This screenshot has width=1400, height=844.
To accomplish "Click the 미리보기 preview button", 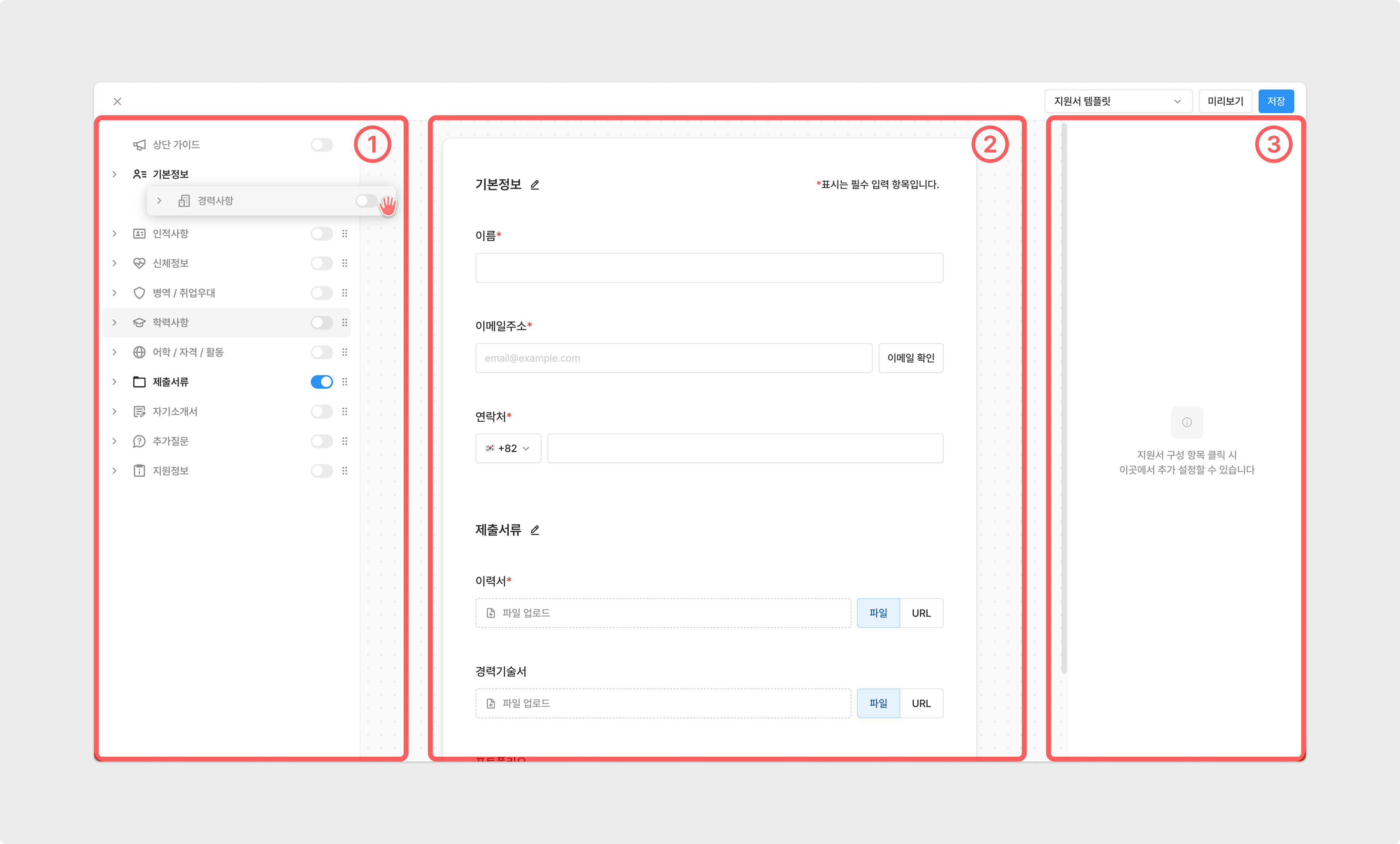I will 1225,101.
